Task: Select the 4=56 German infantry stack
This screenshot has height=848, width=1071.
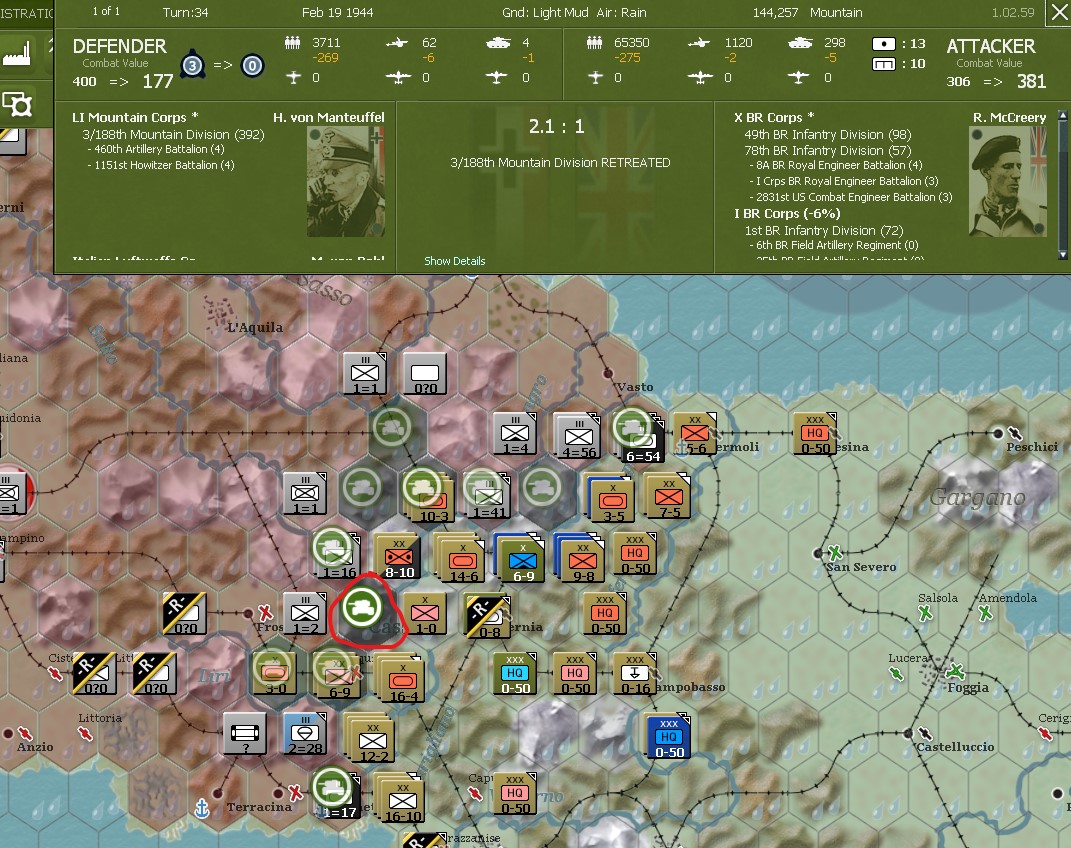Action: (x=578, y=435)
